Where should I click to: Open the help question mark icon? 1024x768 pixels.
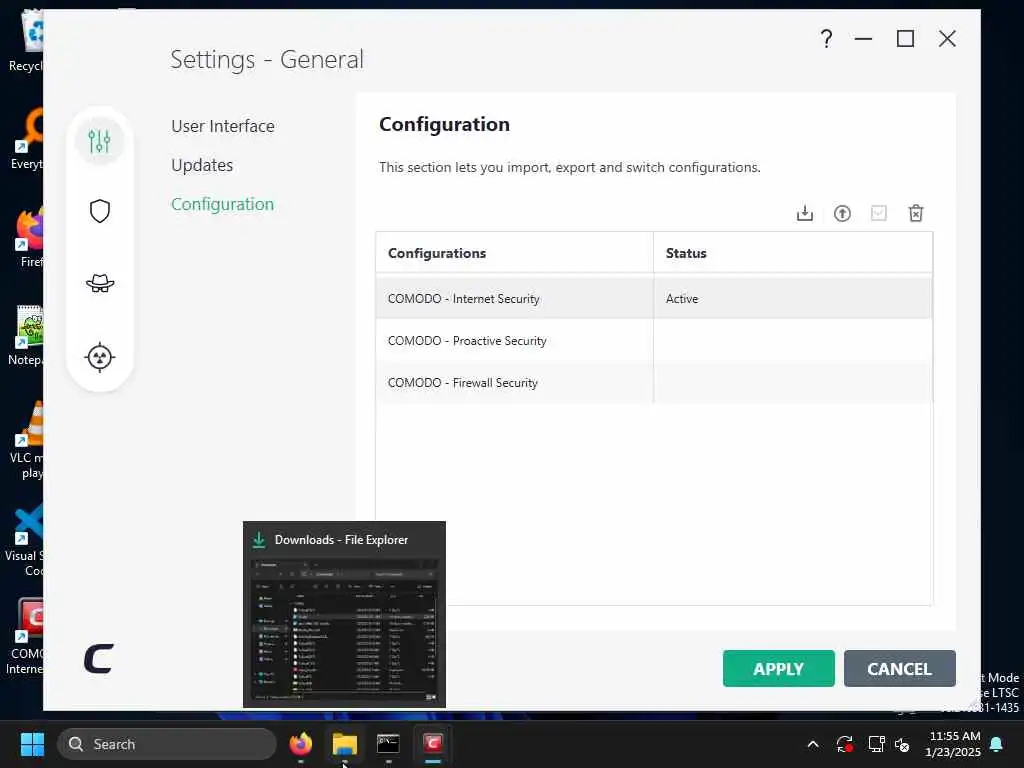826,39
